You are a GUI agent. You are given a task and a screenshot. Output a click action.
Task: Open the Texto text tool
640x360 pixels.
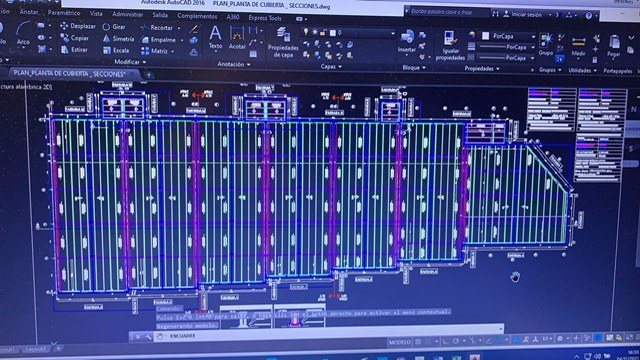pos(216,38)
